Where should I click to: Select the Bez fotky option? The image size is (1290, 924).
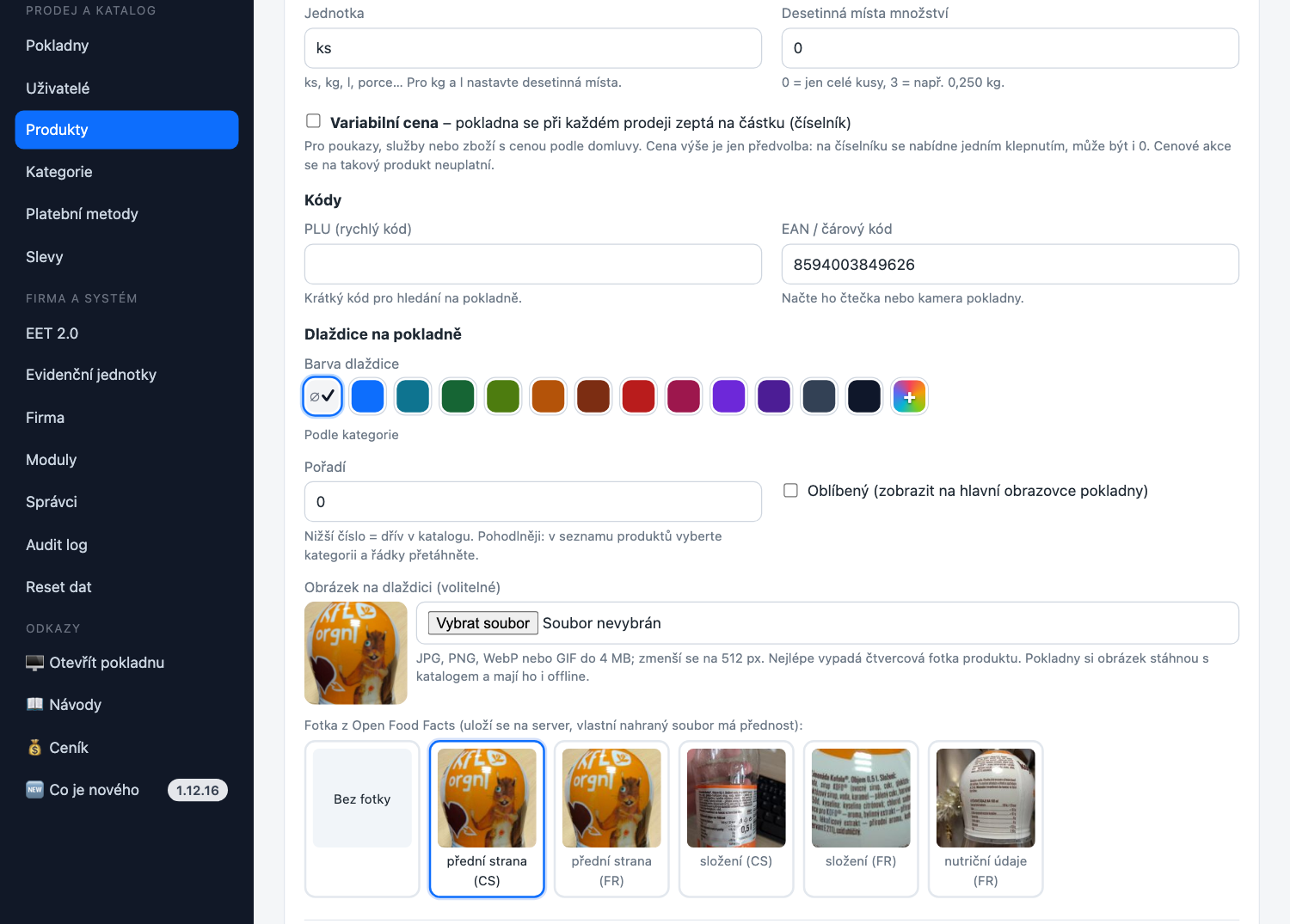[362, 819]
